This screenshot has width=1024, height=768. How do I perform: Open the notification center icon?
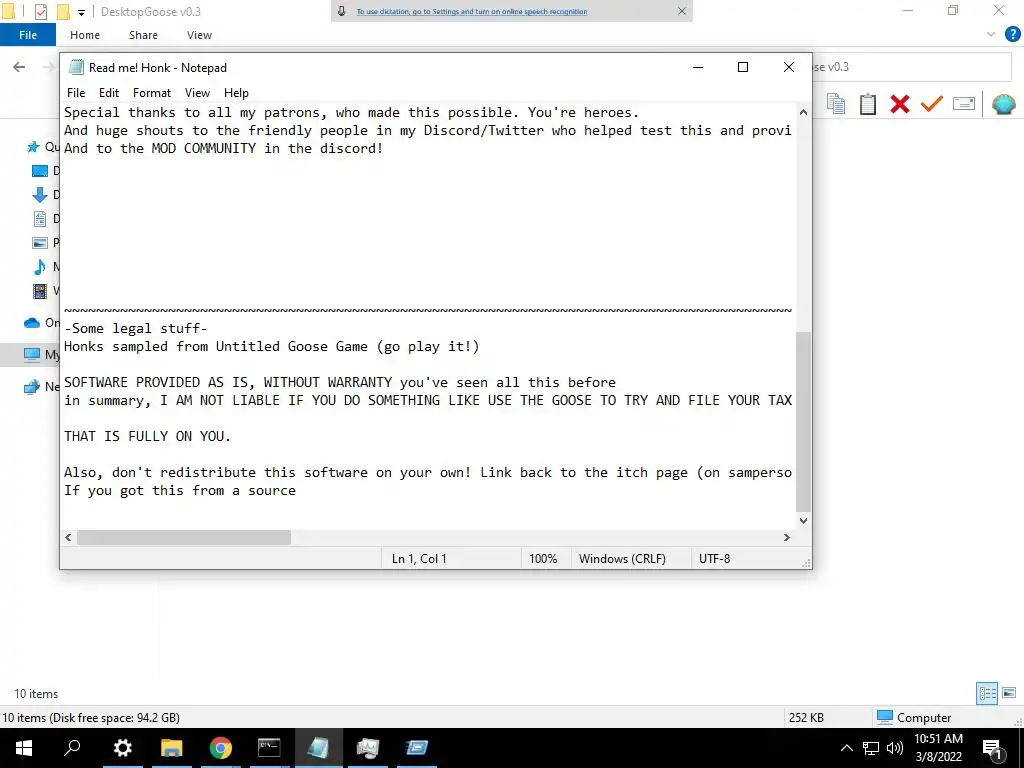pos(993,748)
